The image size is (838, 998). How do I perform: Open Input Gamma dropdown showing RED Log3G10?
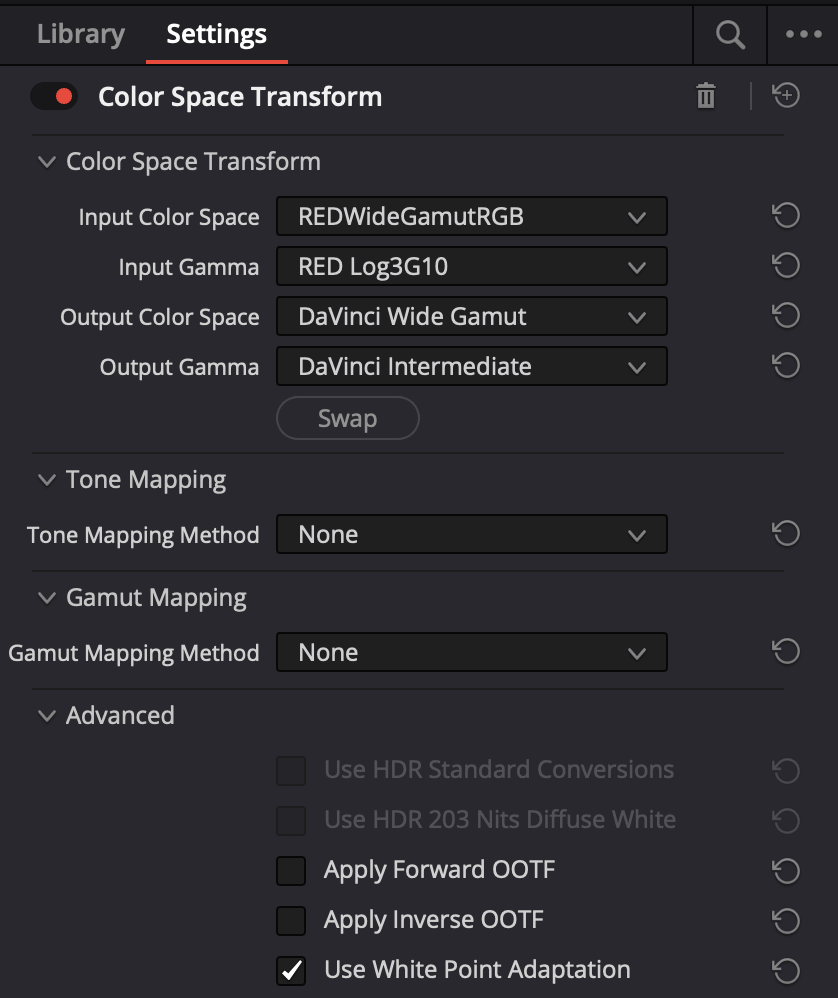click(x=471, y=266)
